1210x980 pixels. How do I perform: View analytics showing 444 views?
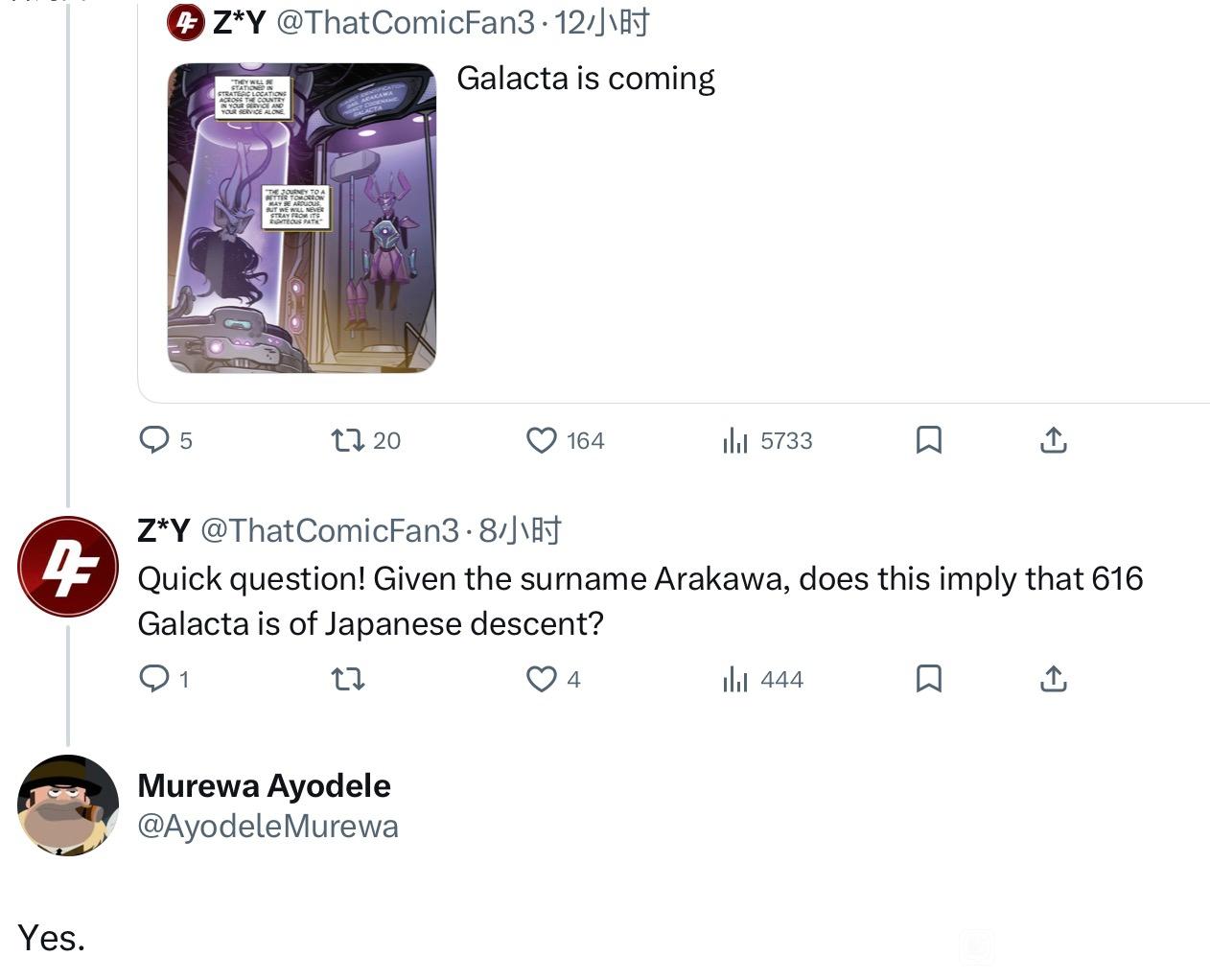click(x=735, y=679)
